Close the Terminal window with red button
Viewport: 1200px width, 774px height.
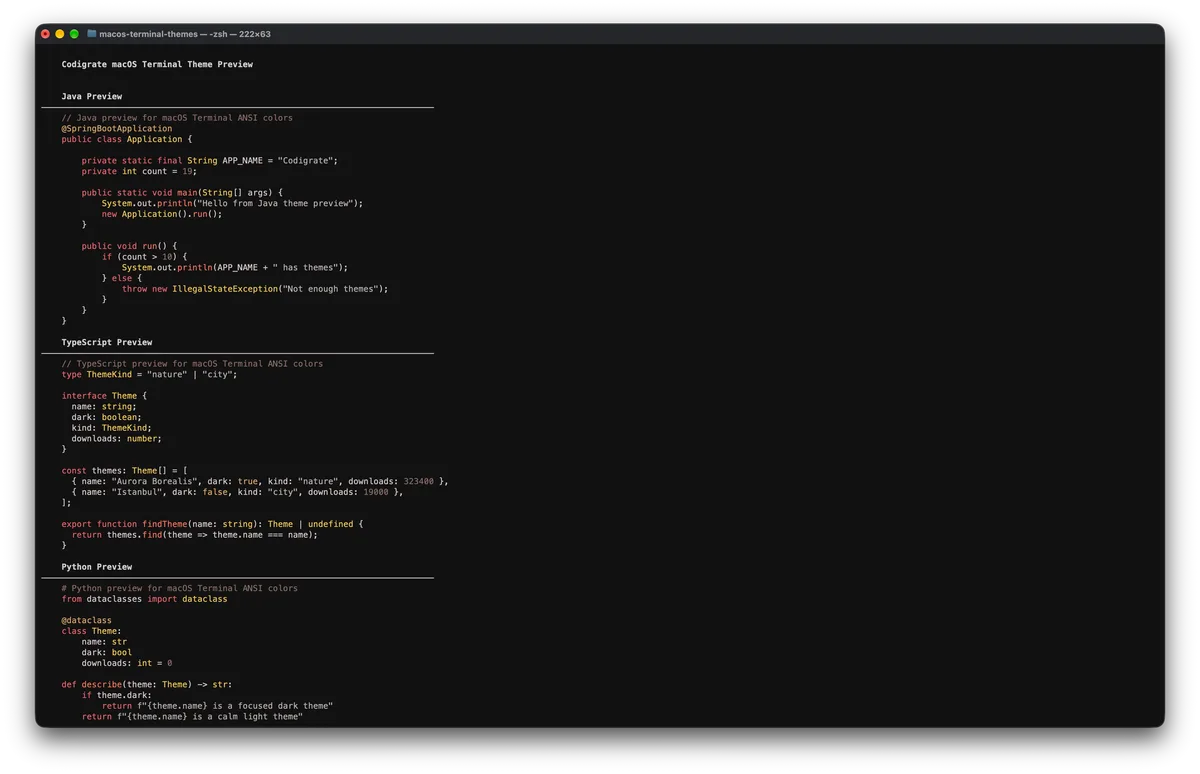[45, 34]
